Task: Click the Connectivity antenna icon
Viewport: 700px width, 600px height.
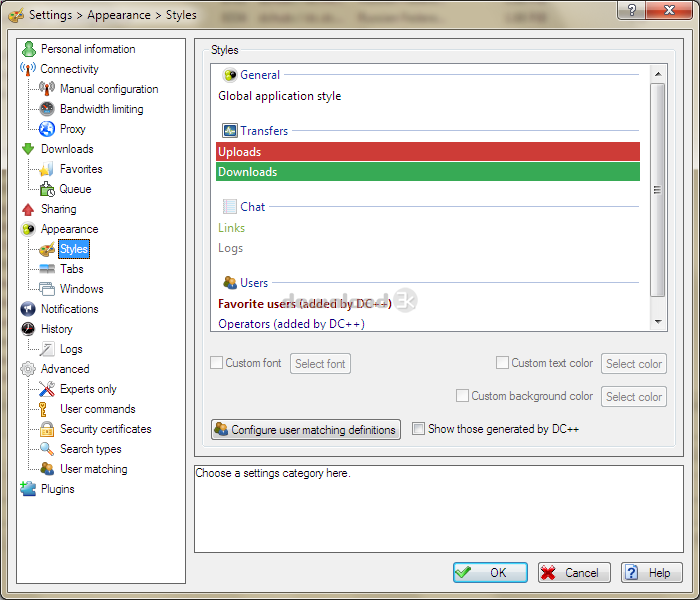Action: click(x=28, y=69)
